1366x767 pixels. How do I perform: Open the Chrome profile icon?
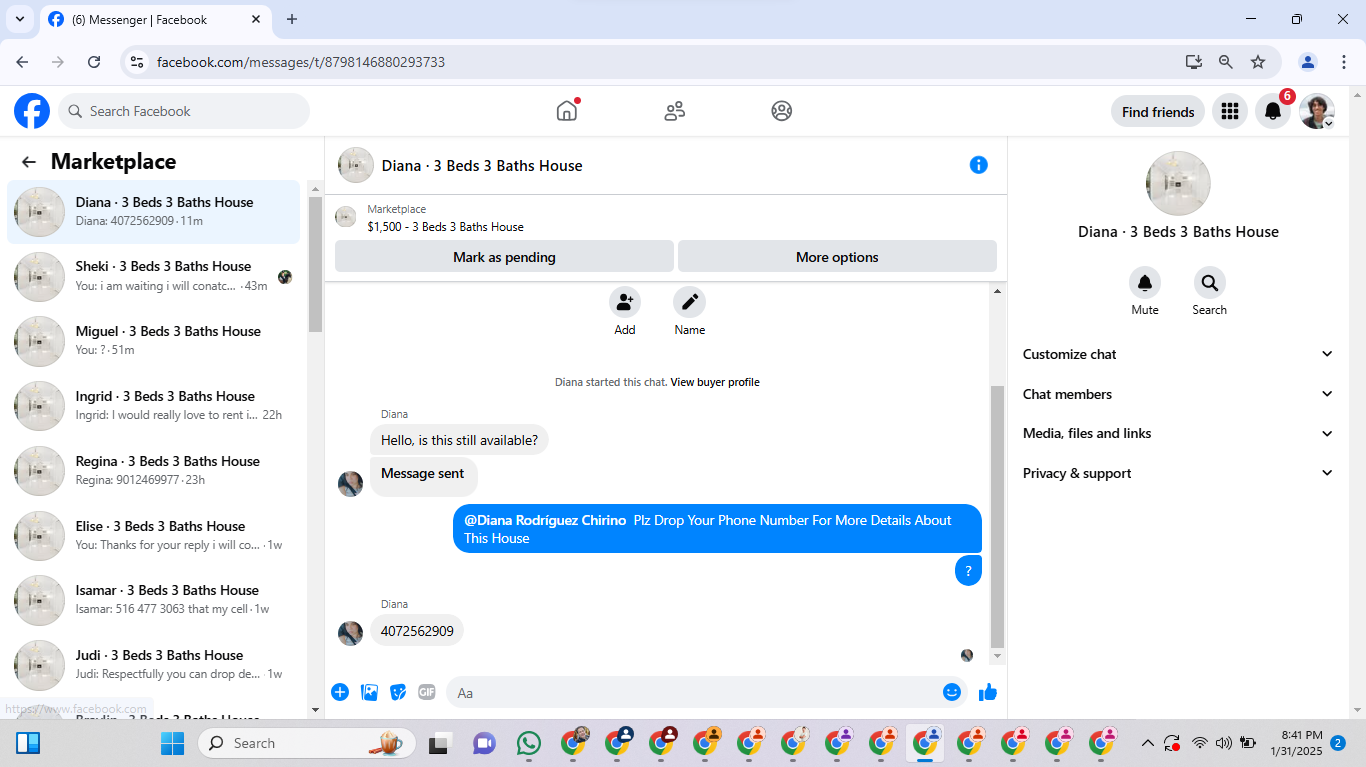(1308, 62)
